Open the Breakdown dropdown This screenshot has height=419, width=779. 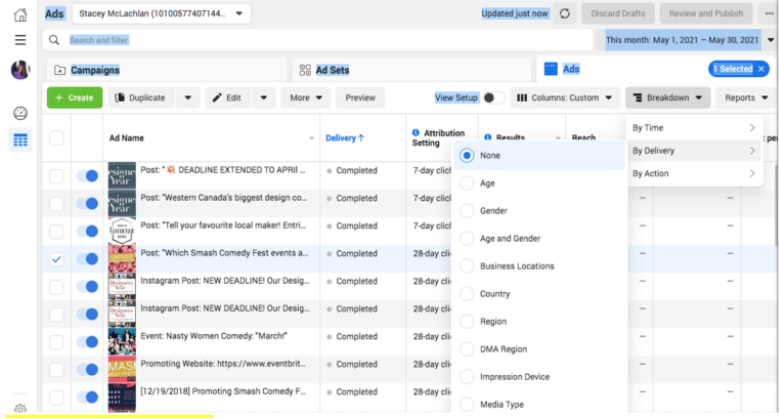coord(668,98)
